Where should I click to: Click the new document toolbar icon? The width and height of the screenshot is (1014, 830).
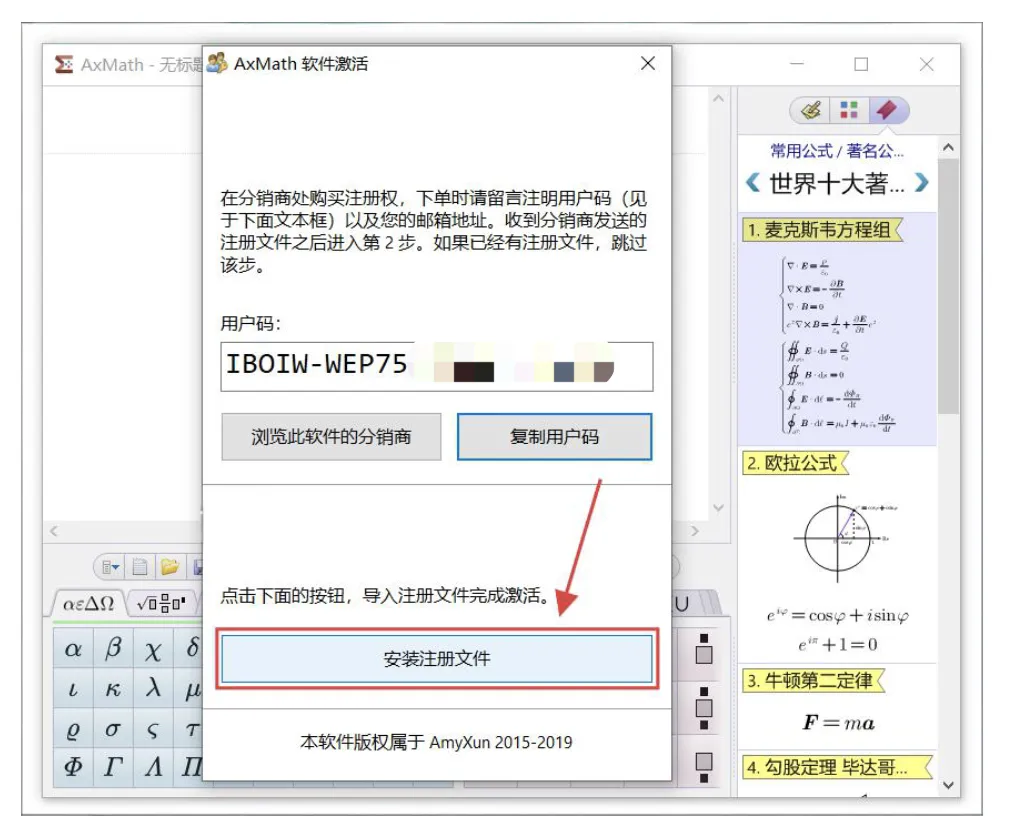pos(140,567)
